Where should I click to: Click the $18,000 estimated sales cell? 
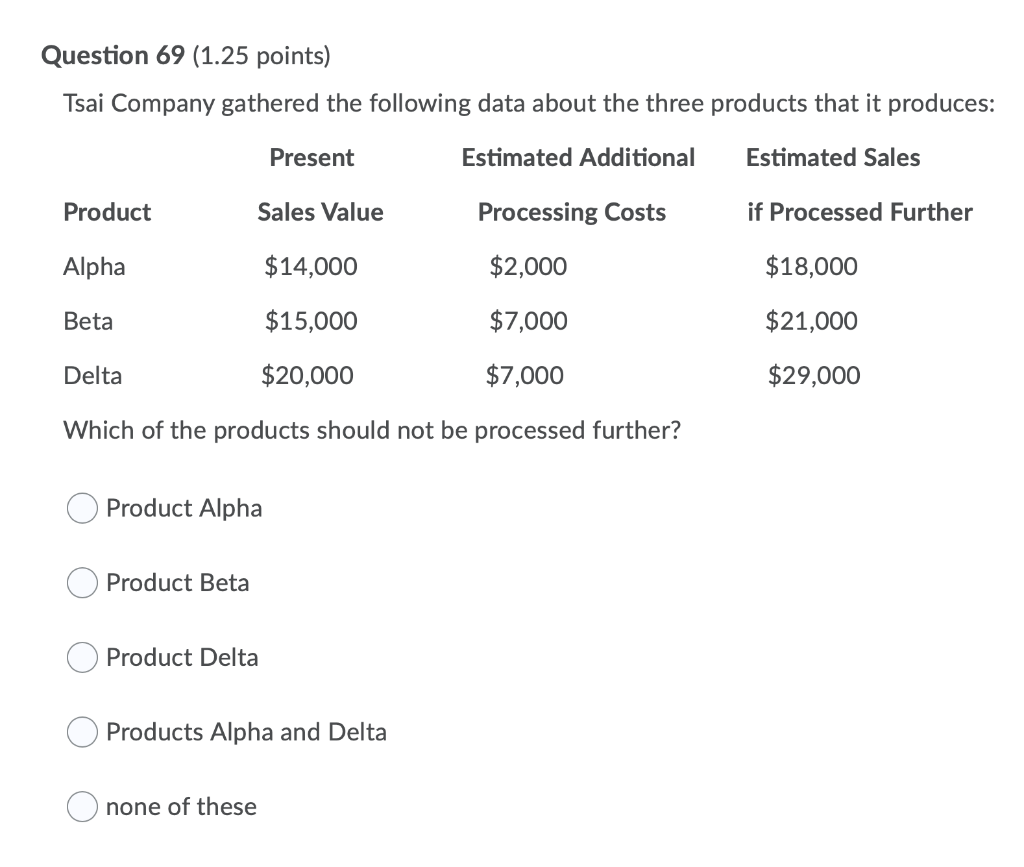[x=811, y=266]
